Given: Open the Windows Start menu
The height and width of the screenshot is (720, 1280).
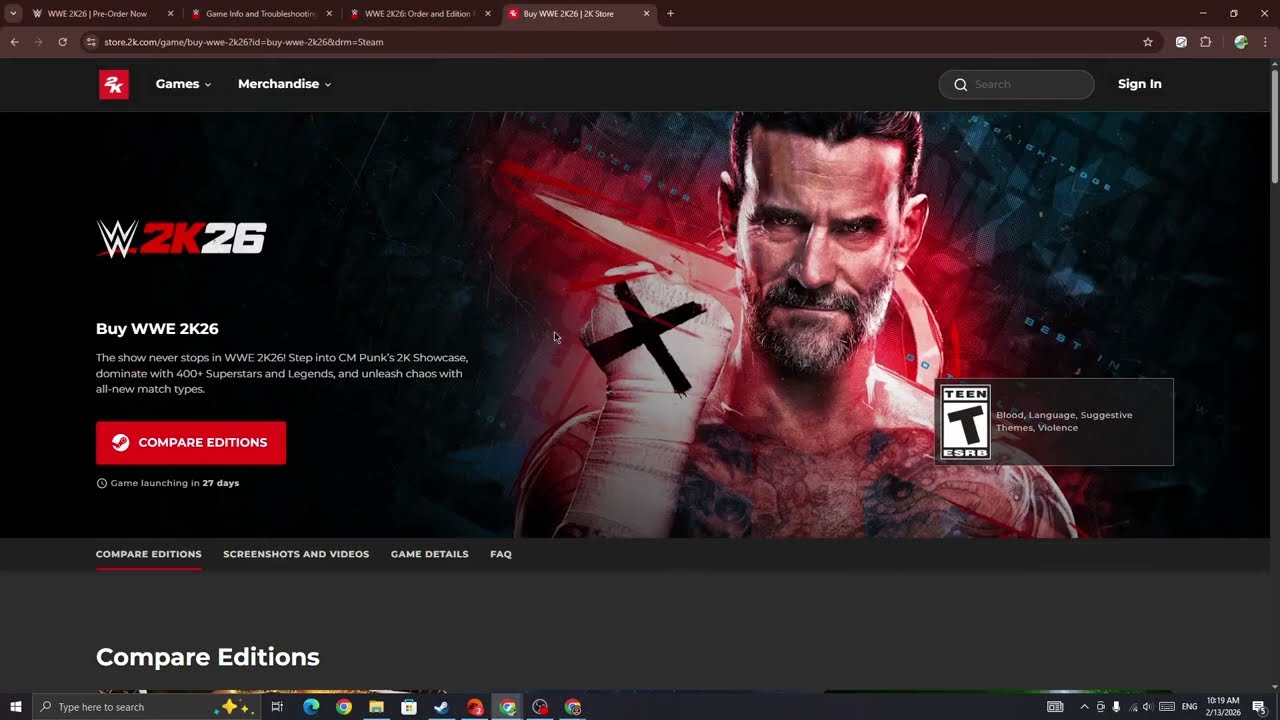Looking at the screenshot, I should [15, 707].
